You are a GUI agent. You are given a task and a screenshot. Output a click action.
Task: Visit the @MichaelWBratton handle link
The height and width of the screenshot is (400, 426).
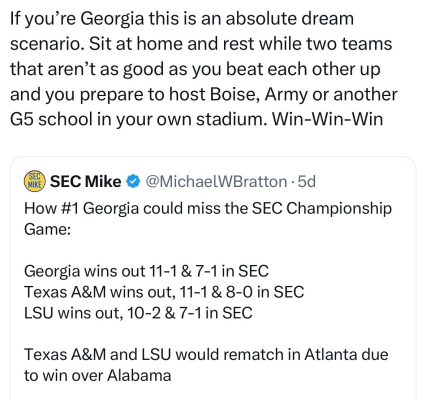click(216, 182)
